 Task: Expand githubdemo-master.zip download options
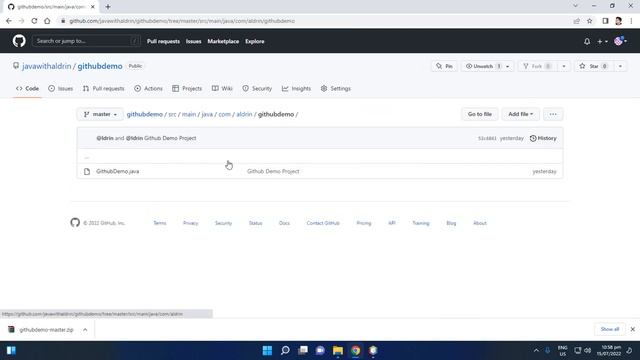tap(85, 330)
